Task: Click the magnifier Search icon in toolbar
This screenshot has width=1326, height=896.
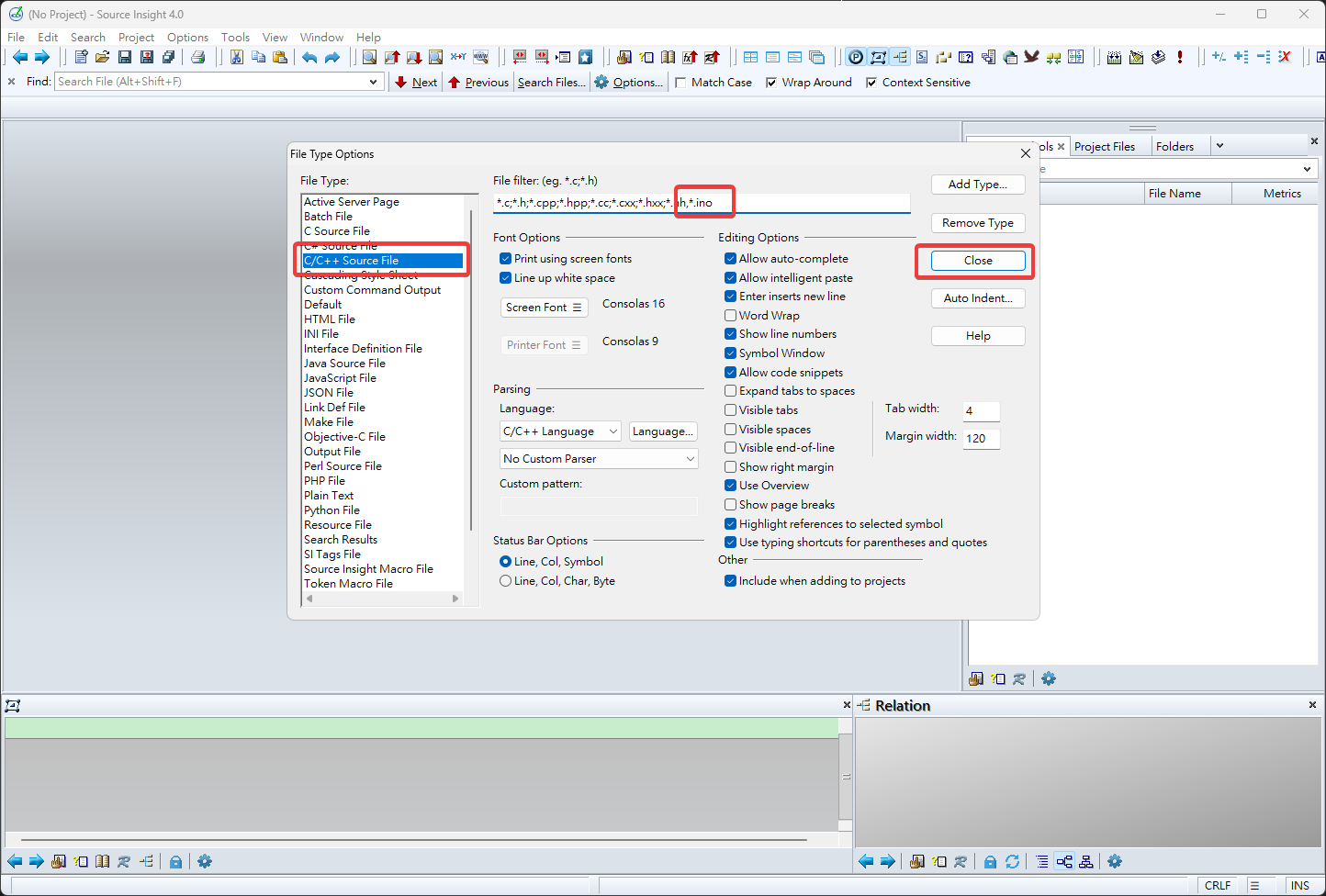Action: (x=369, y=57)
